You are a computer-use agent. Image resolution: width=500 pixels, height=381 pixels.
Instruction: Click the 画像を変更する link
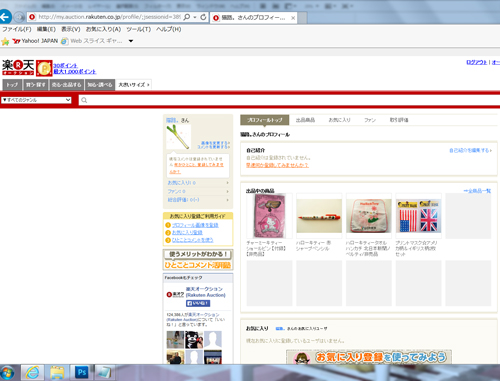215,143
